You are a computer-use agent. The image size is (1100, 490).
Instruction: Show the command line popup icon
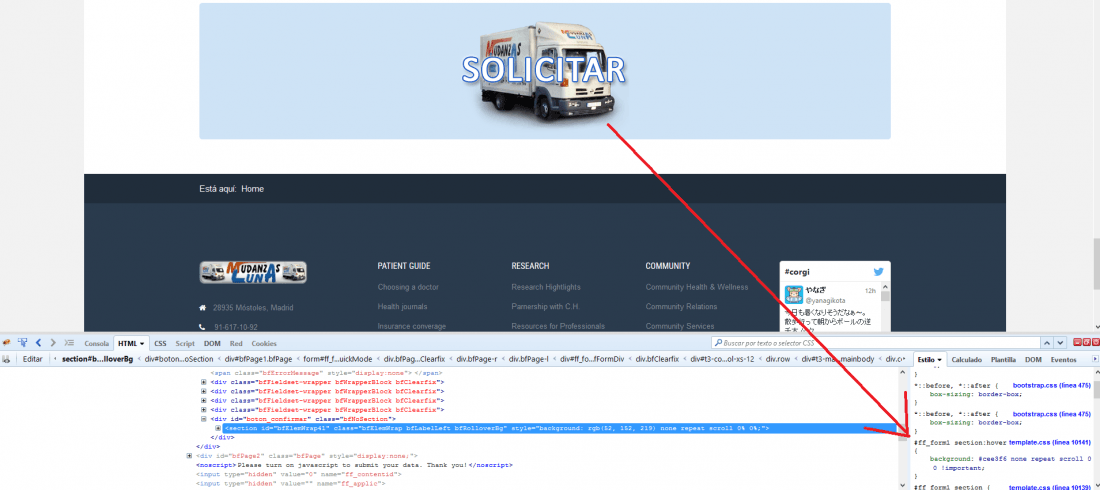pos(69,343)
